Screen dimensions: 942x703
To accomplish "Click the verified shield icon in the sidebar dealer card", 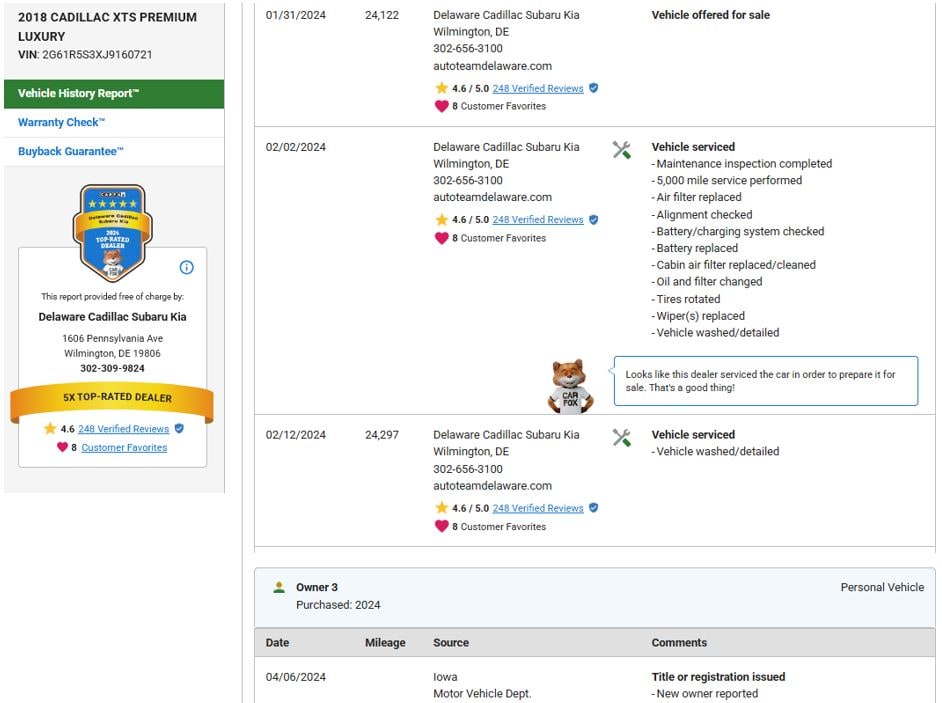I will [179, 429].
